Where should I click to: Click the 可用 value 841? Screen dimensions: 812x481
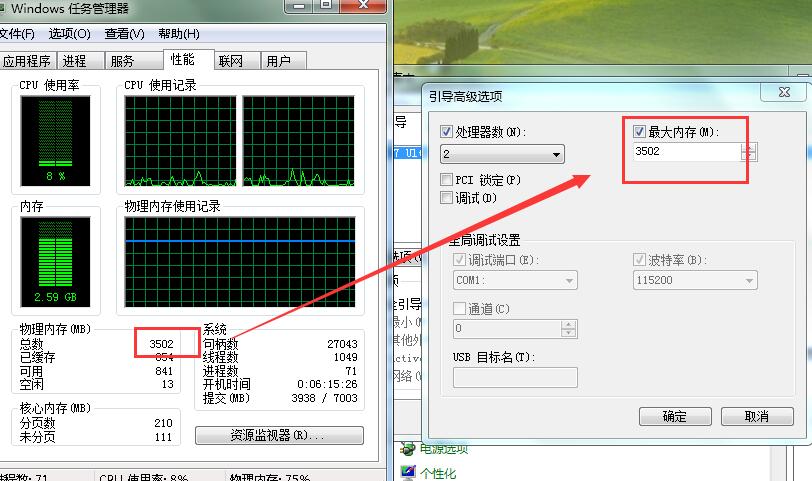[164, 371]
